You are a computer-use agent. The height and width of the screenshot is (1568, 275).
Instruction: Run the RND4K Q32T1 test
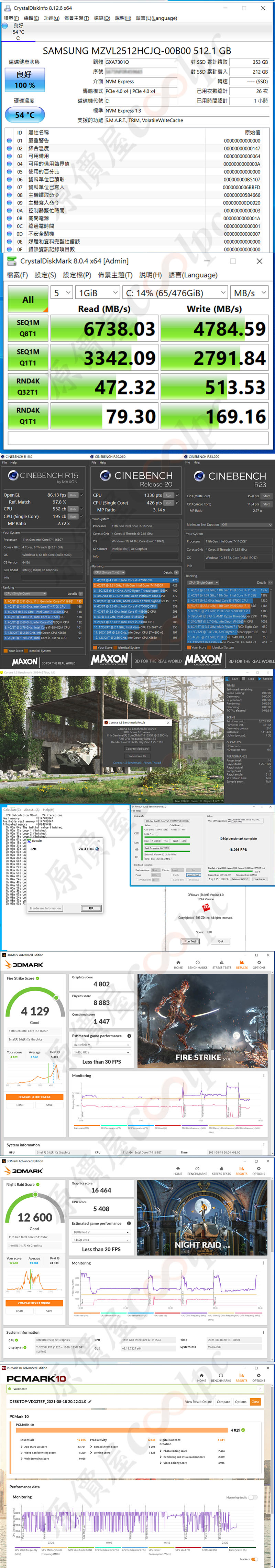pyautogui.click(x=28, y=386)
